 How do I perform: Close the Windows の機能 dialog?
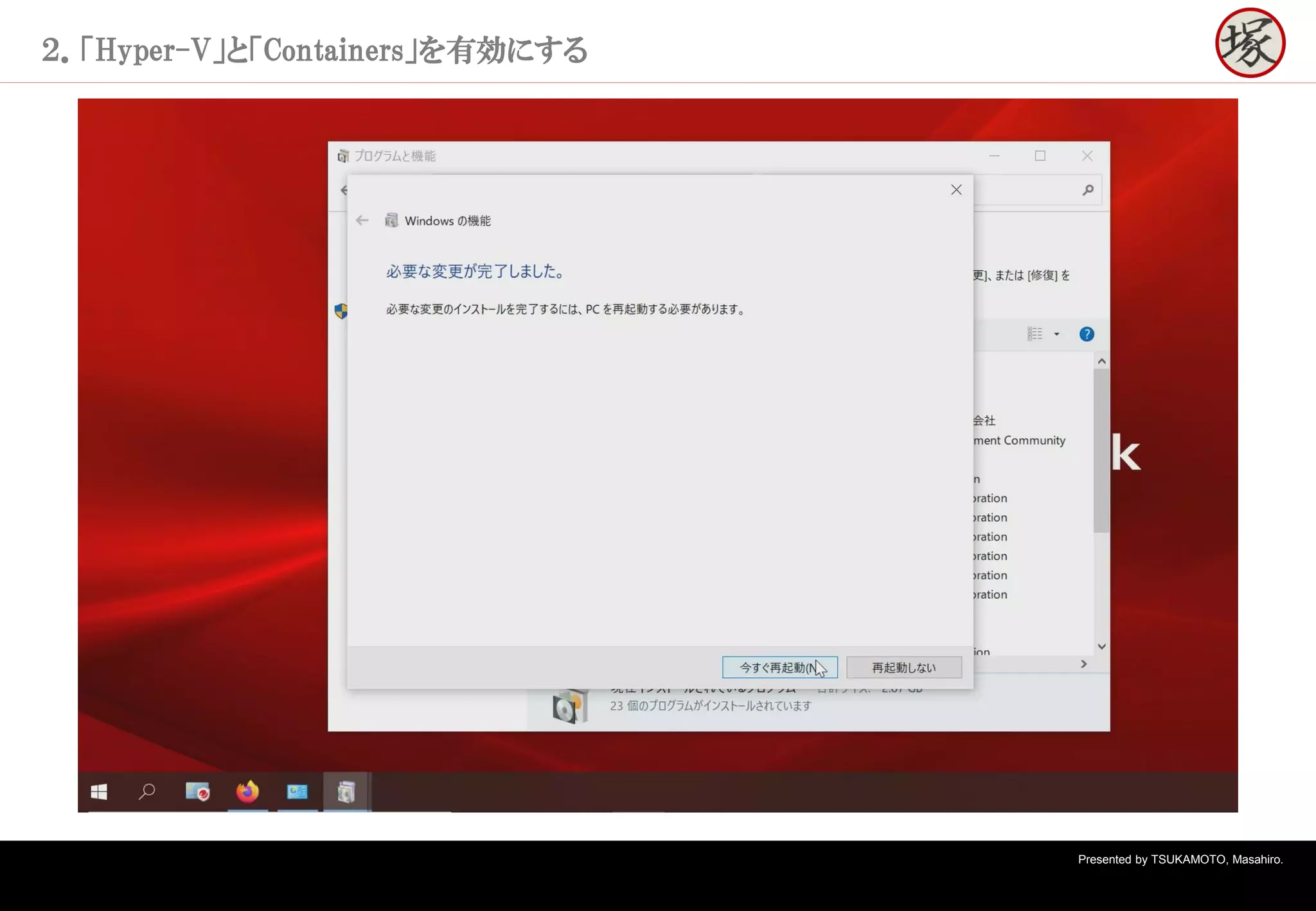(956, 190)
